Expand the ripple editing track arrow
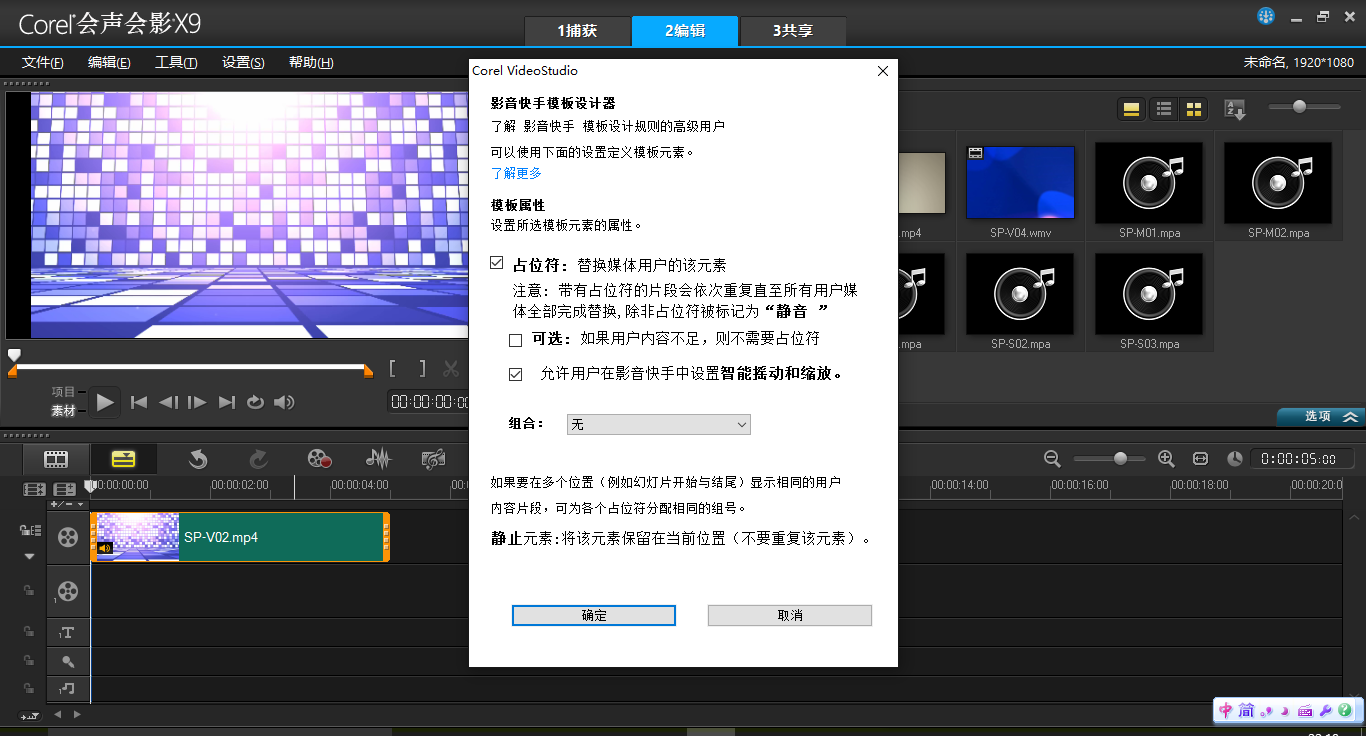 [x=29, y=556]
